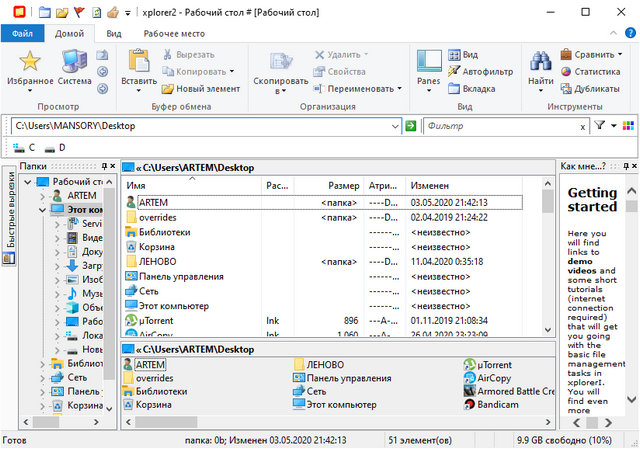Toggle the Автофильтр option

coord(480,72)
